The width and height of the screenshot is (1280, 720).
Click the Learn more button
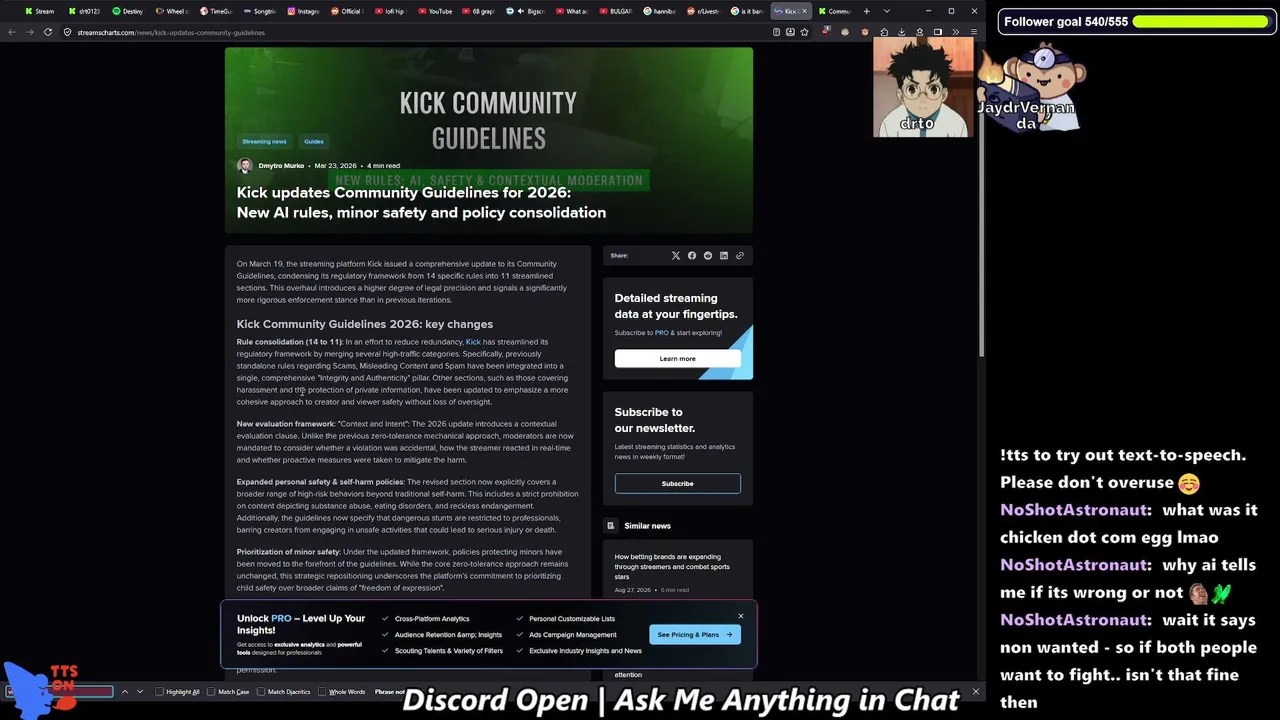pos(678,359)
